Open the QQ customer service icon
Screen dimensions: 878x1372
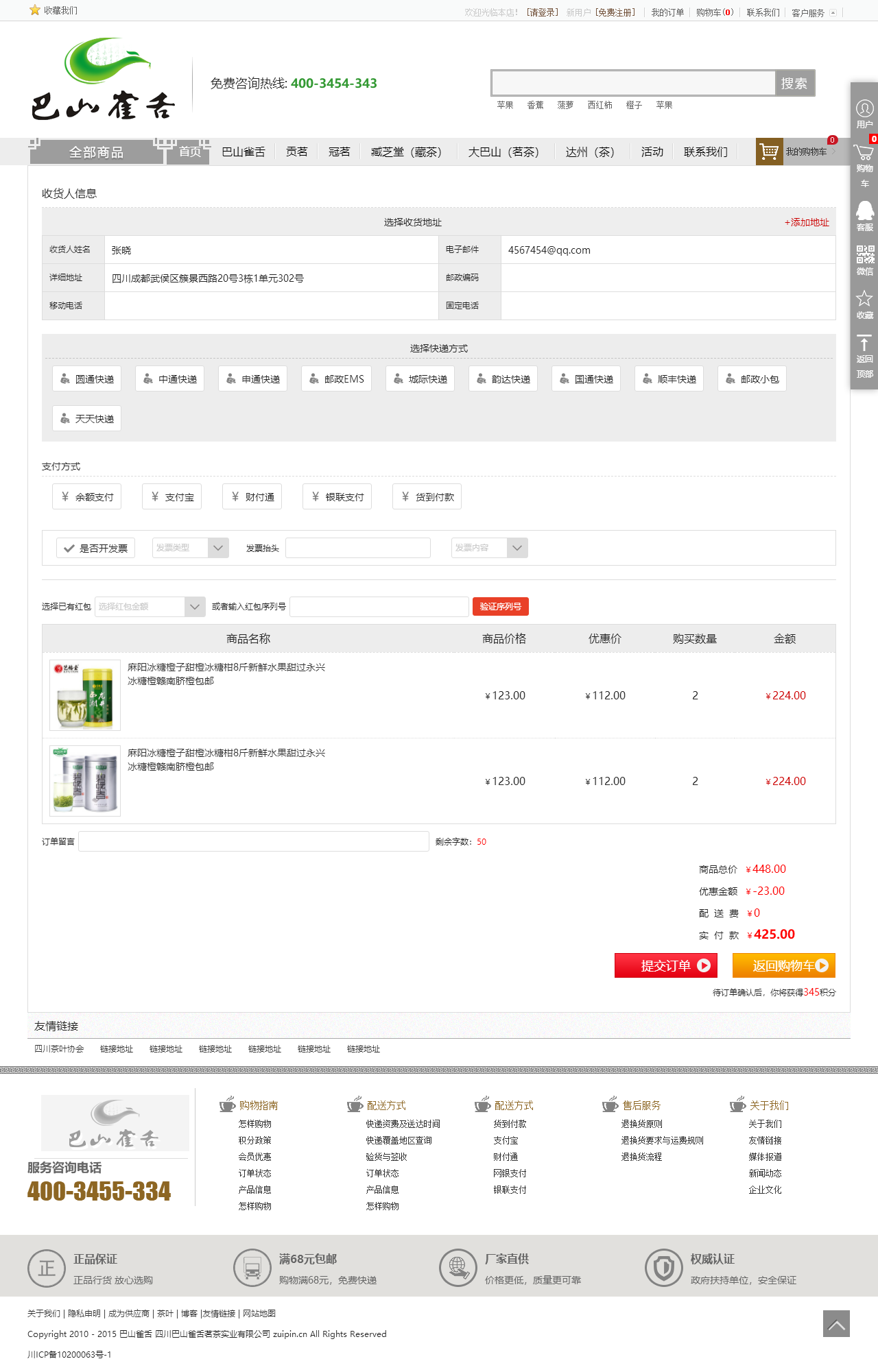click(864, 211)
